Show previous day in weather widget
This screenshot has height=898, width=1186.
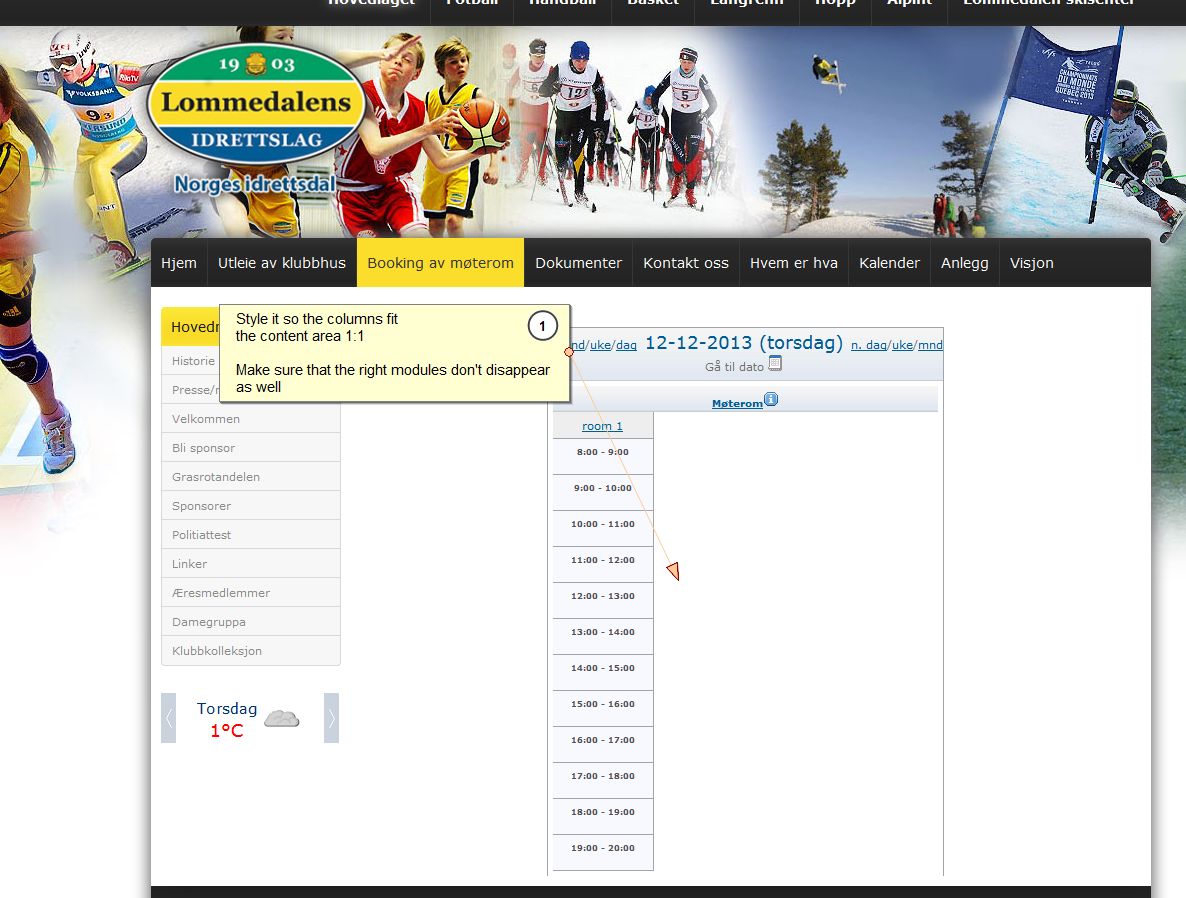tap(169, 718)
